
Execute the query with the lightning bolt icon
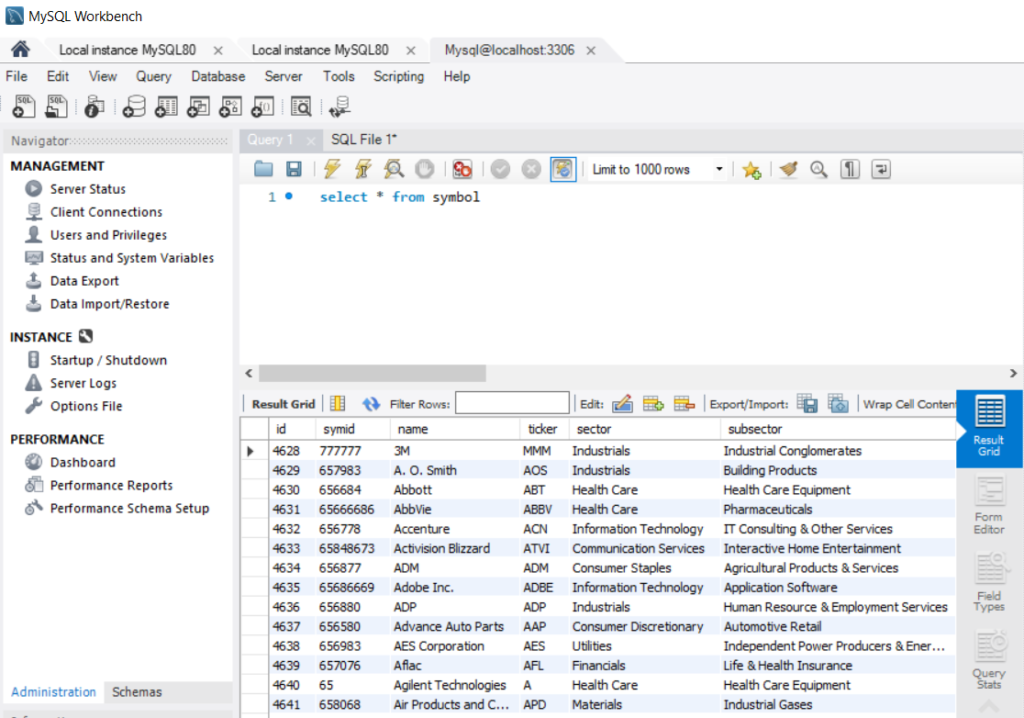point(332,170)
